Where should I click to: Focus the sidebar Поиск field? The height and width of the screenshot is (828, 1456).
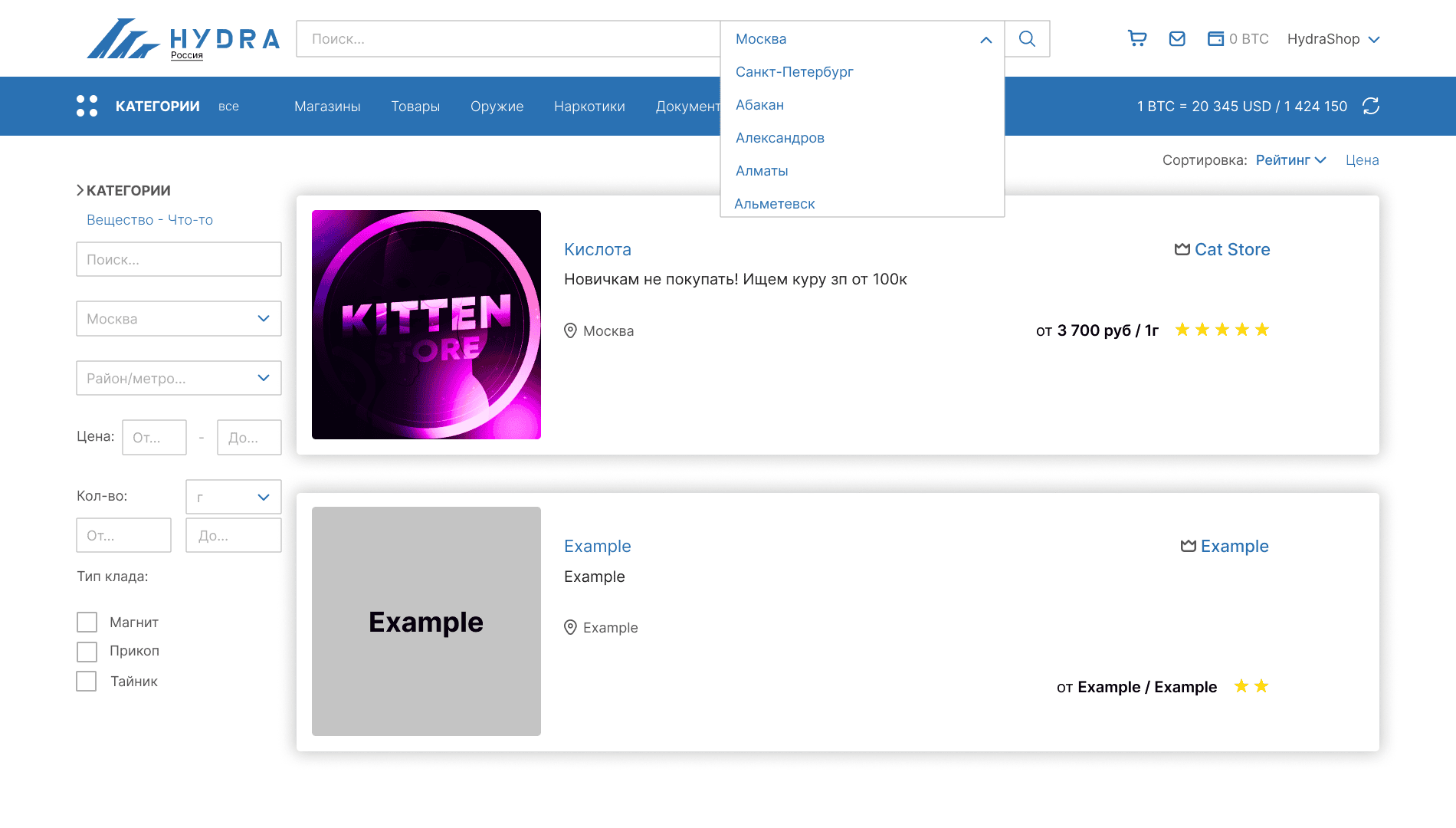point(179,259)
